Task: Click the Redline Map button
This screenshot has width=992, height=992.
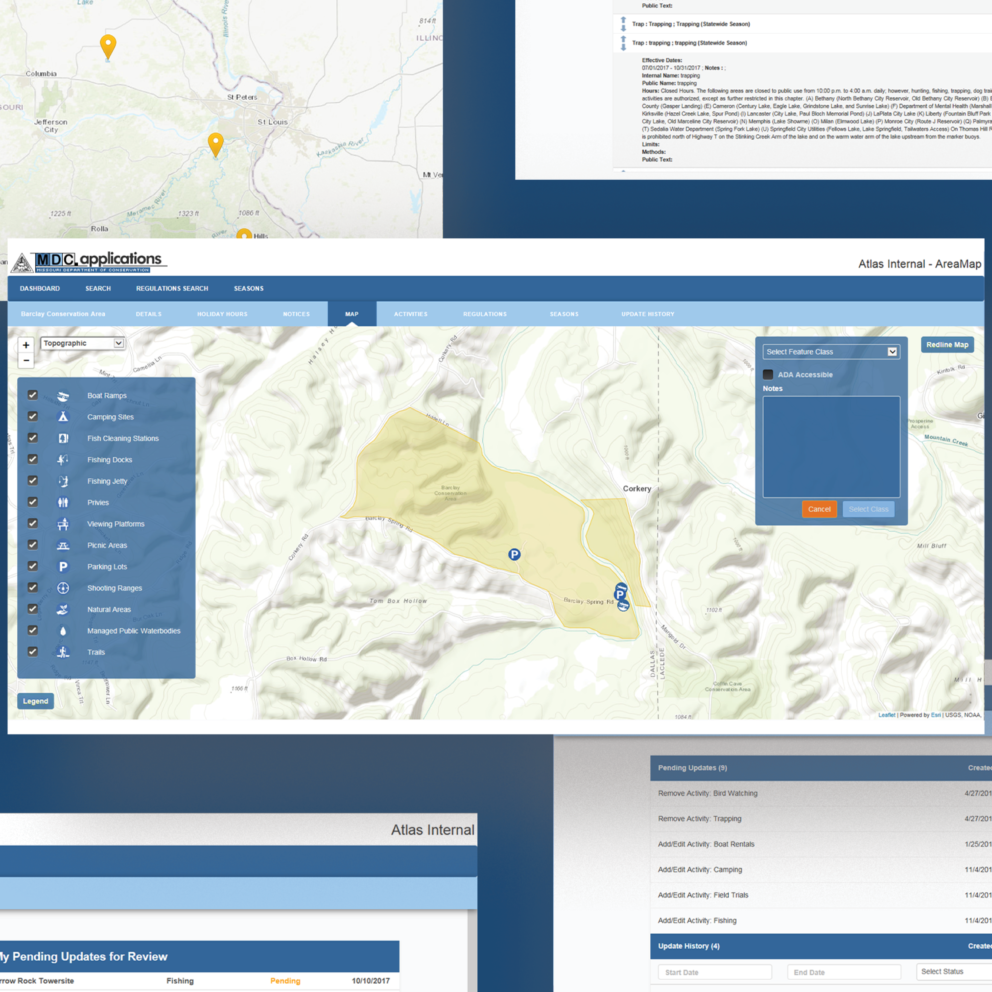Action: pos(947,344)
